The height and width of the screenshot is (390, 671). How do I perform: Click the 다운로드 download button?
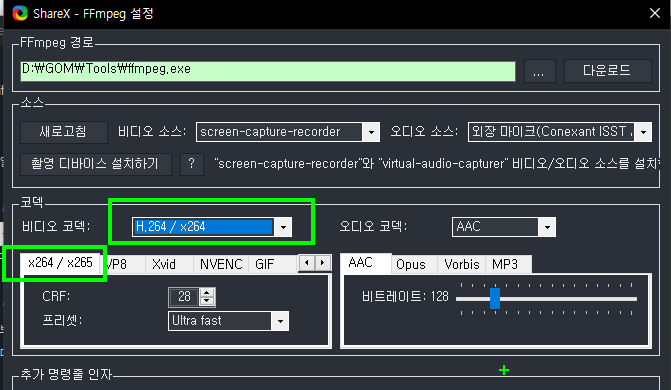608,71
